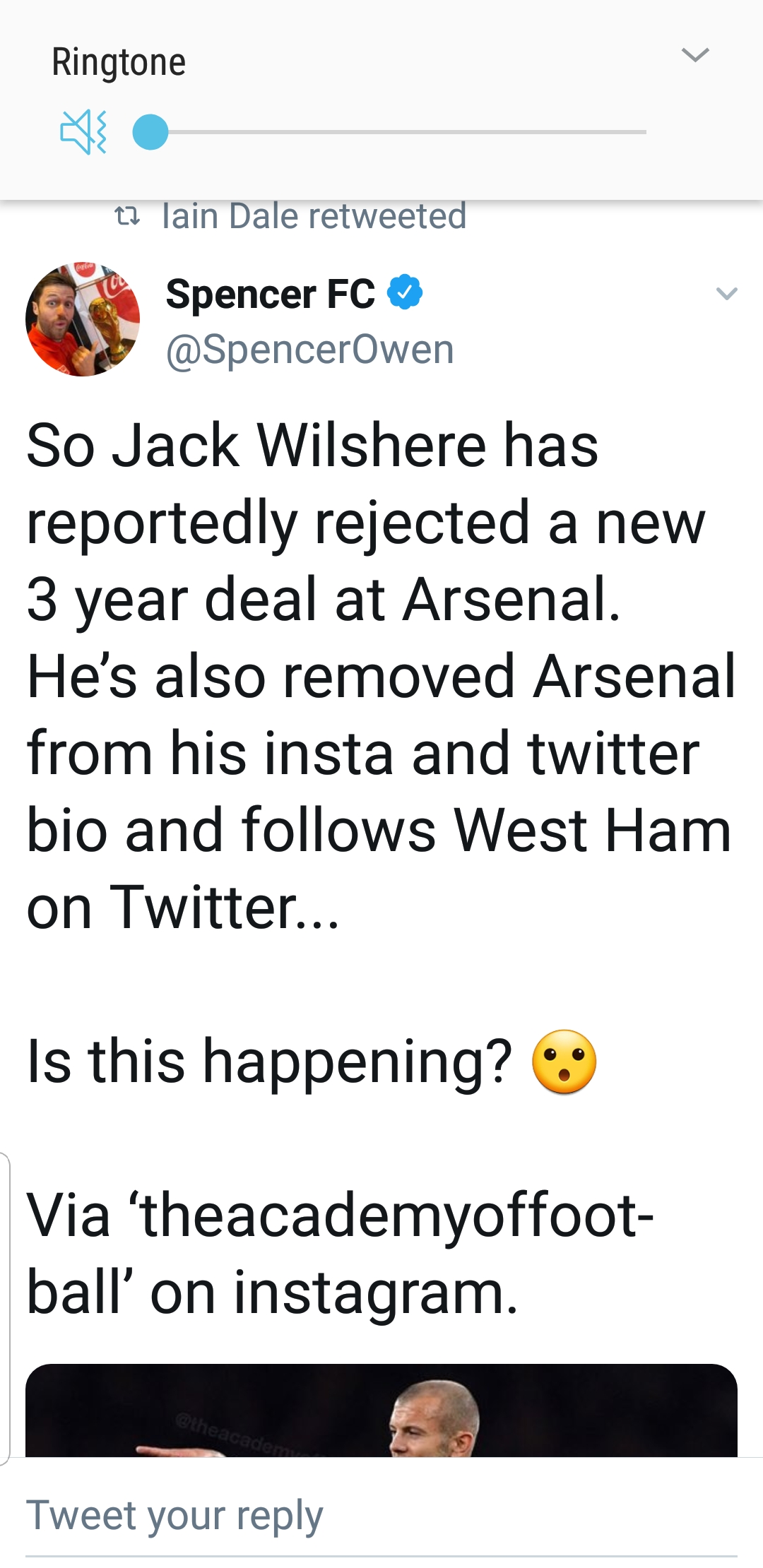763x1568 pixels.
Task: Open Spencer FC profile picture
Action: tap(83, 319)
